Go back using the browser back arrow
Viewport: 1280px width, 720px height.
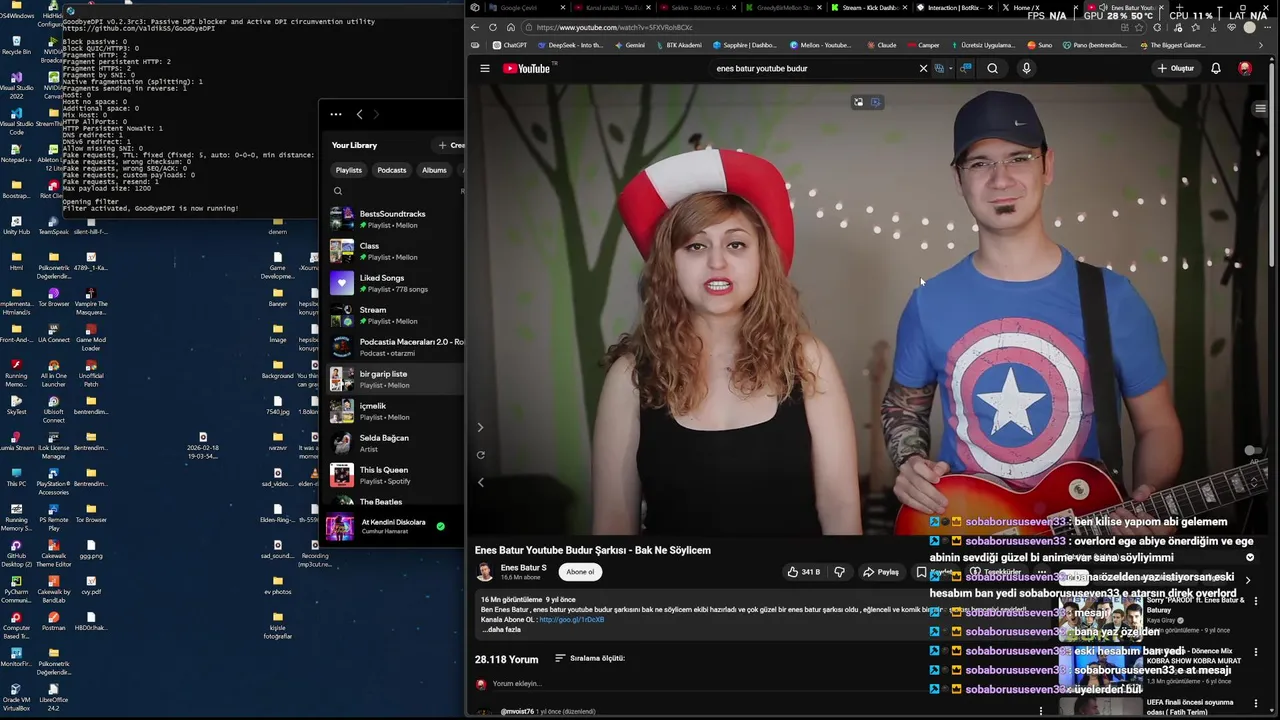[475, 27]
